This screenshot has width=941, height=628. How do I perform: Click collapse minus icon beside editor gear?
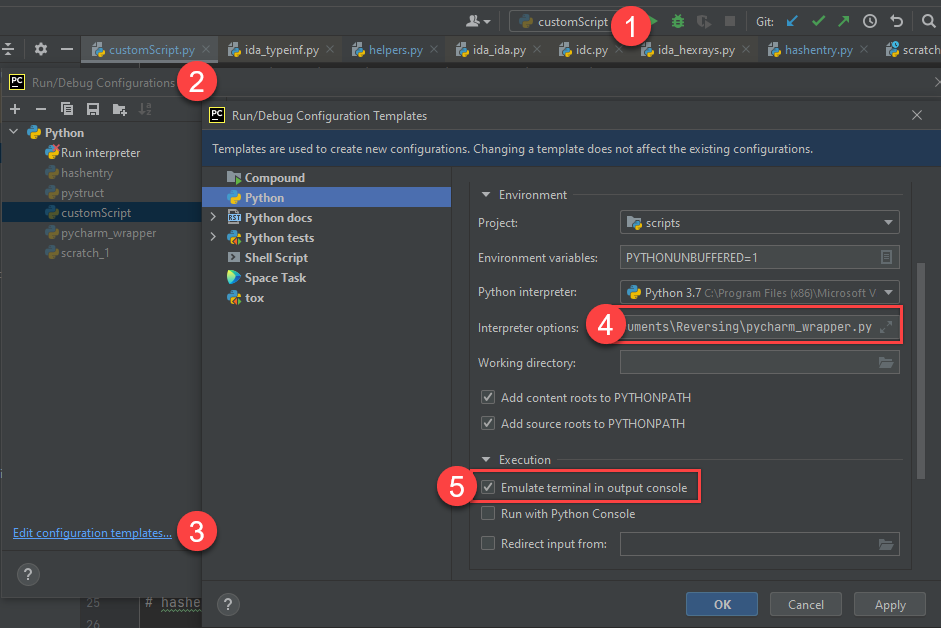[67, 49]
